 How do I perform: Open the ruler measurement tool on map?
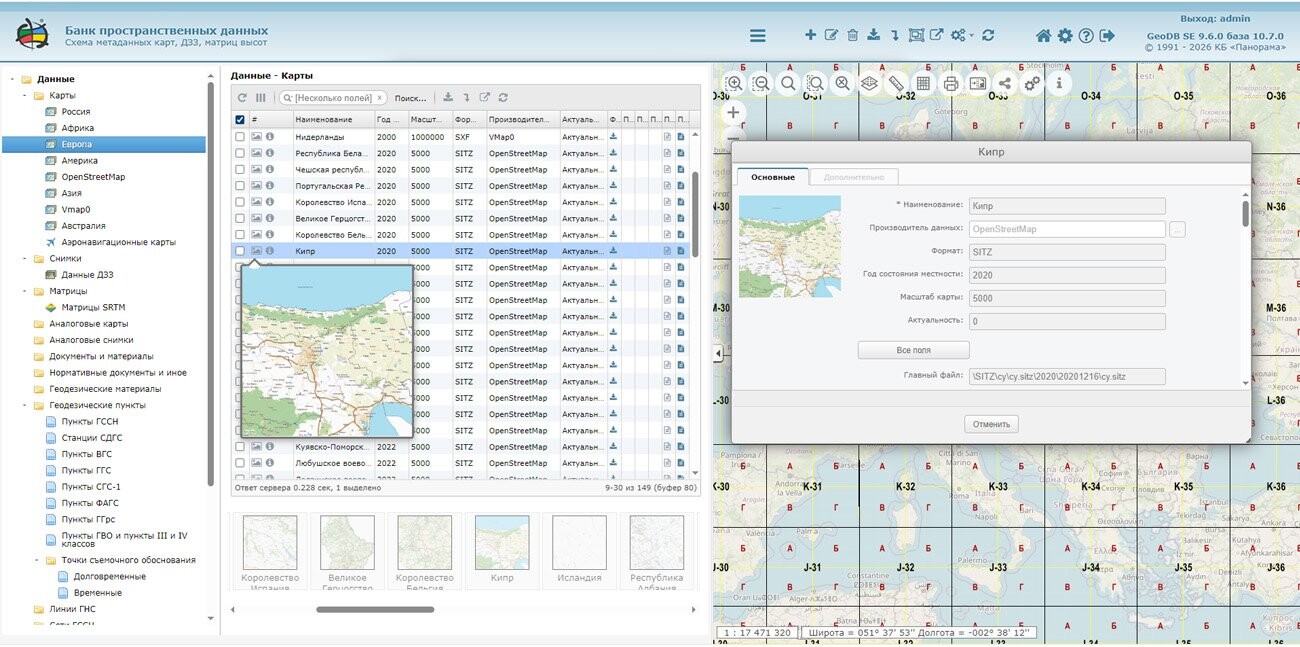[896, 83]
